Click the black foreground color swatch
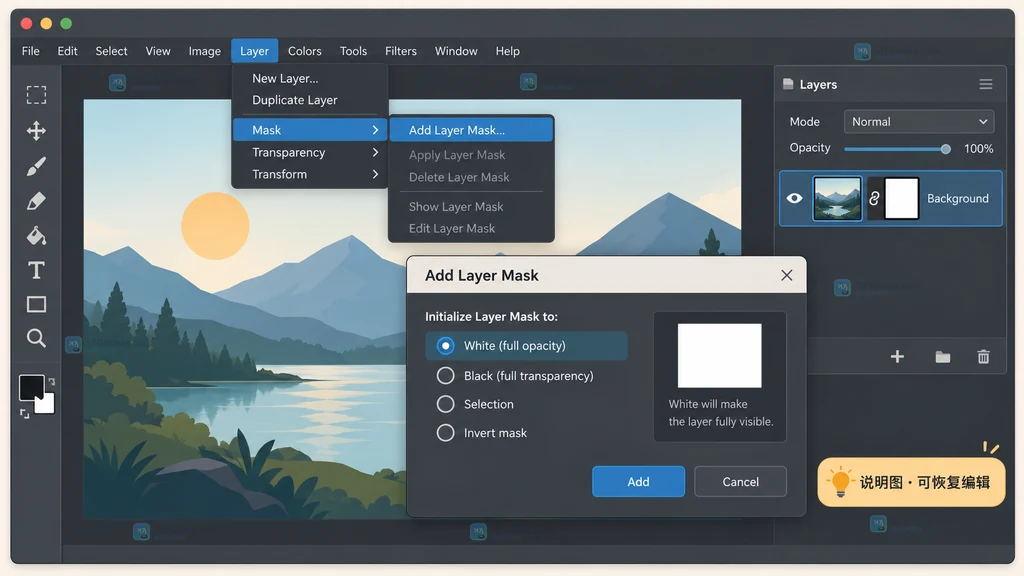 30,386
